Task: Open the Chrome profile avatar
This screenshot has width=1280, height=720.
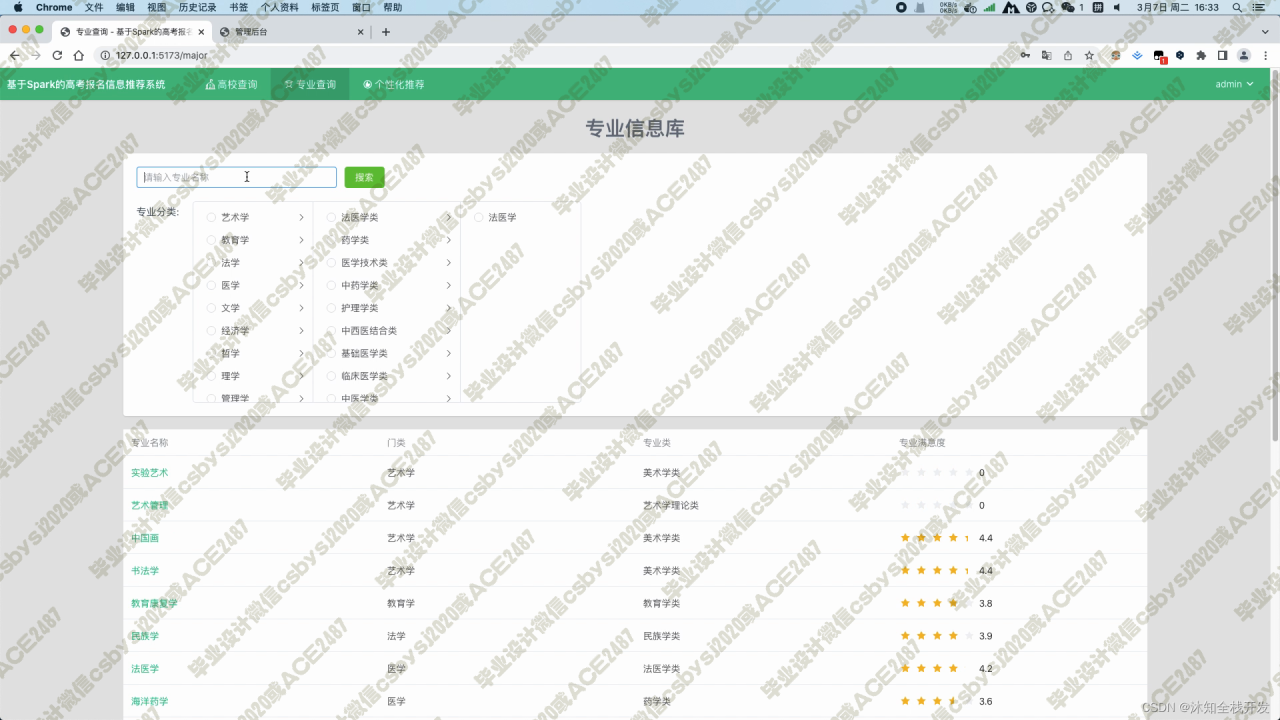Action: tap(1244, 56)
